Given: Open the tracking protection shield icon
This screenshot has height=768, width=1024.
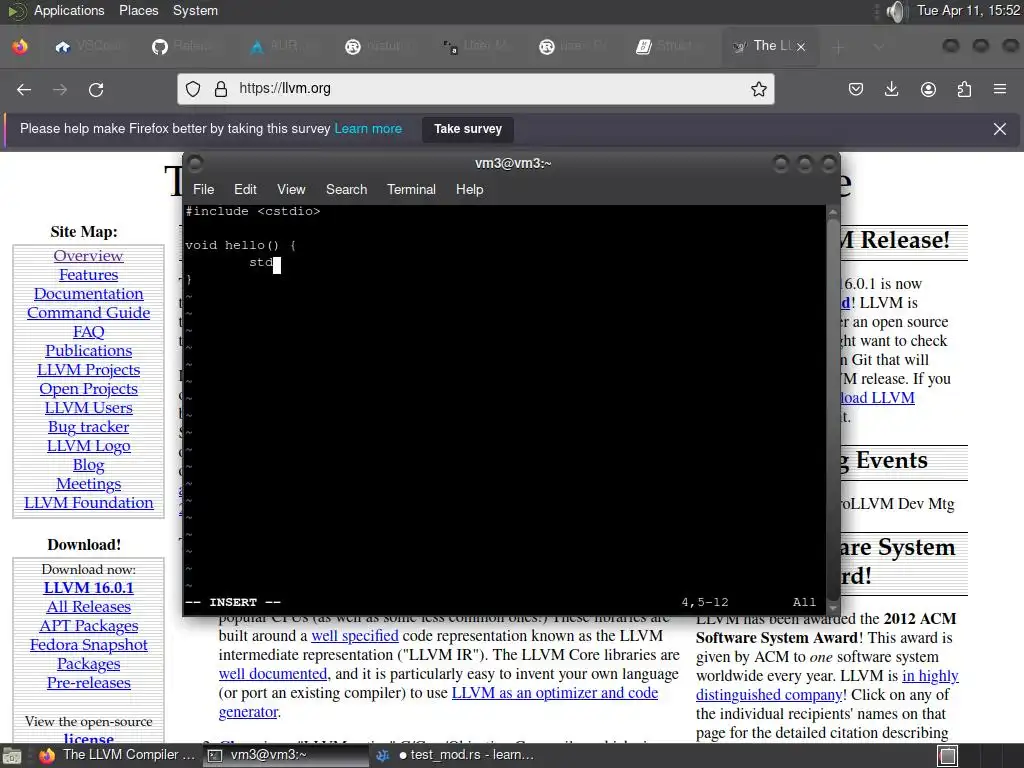Looking at the screenshot, I should point(193,89).
